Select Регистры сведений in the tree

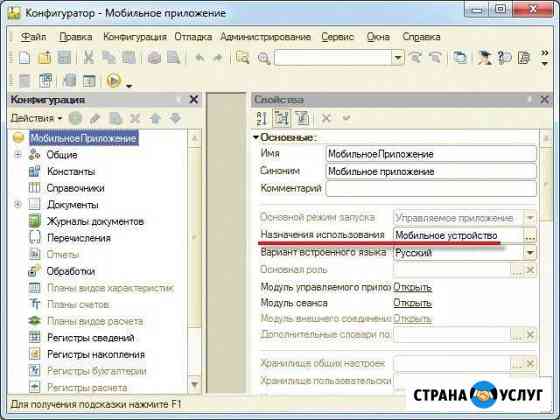click(x=91, y=338)
